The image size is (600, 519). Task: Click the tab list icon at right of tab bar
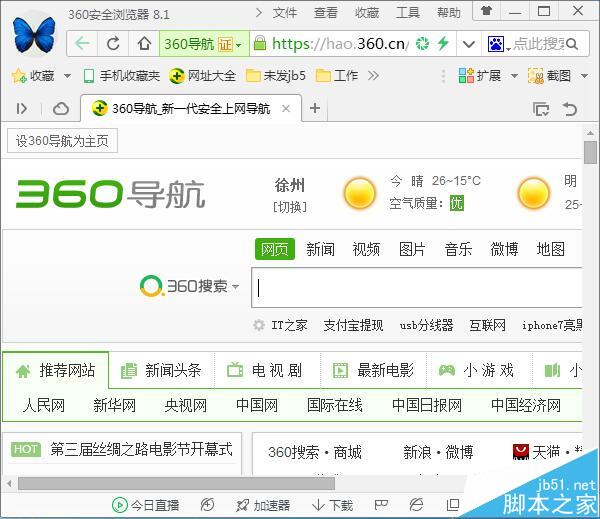[x=541, y=109]
